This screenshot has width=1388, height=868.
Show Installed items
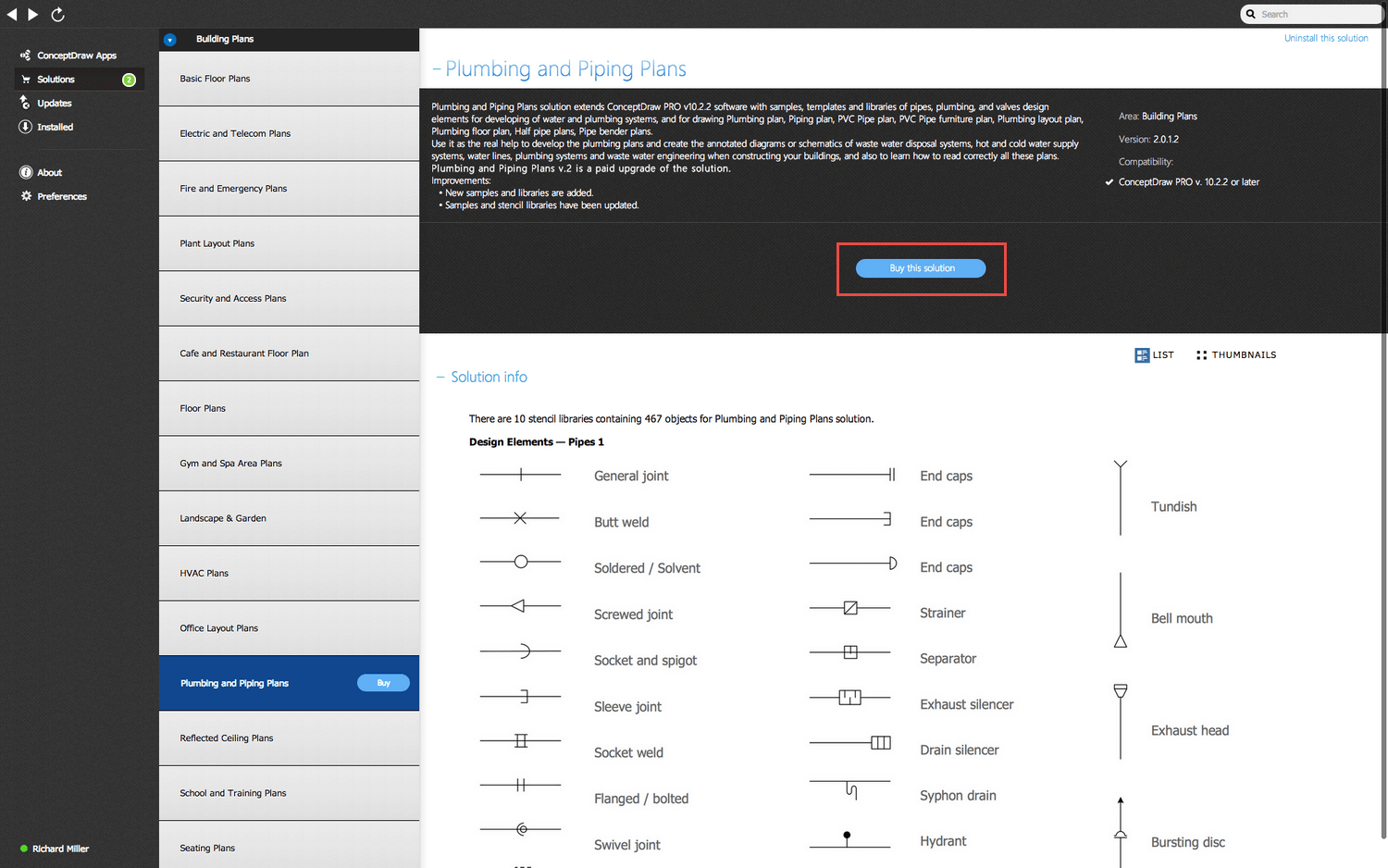pyautogui.click(x=55, y=127)
